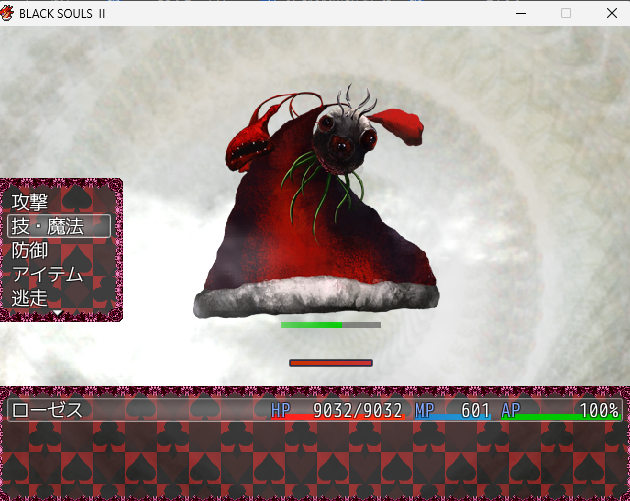Minimize the BLACK SOULS II window
Screen dimensions: 630x501
(521, 13)
